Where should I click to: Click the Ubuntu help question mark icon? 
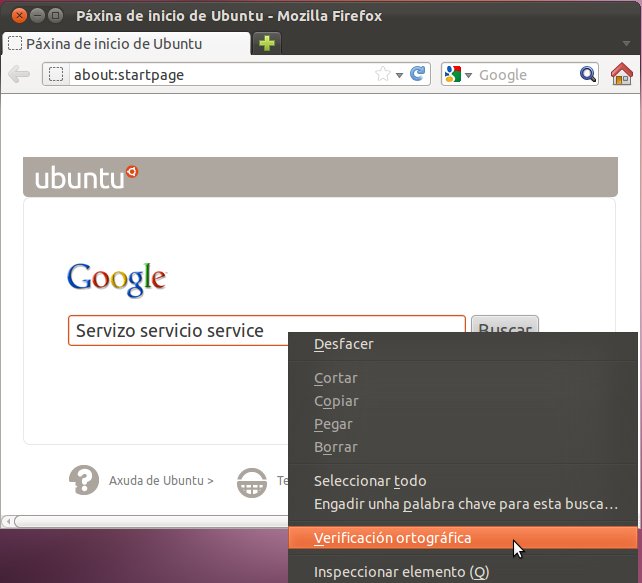click(84, 480)
